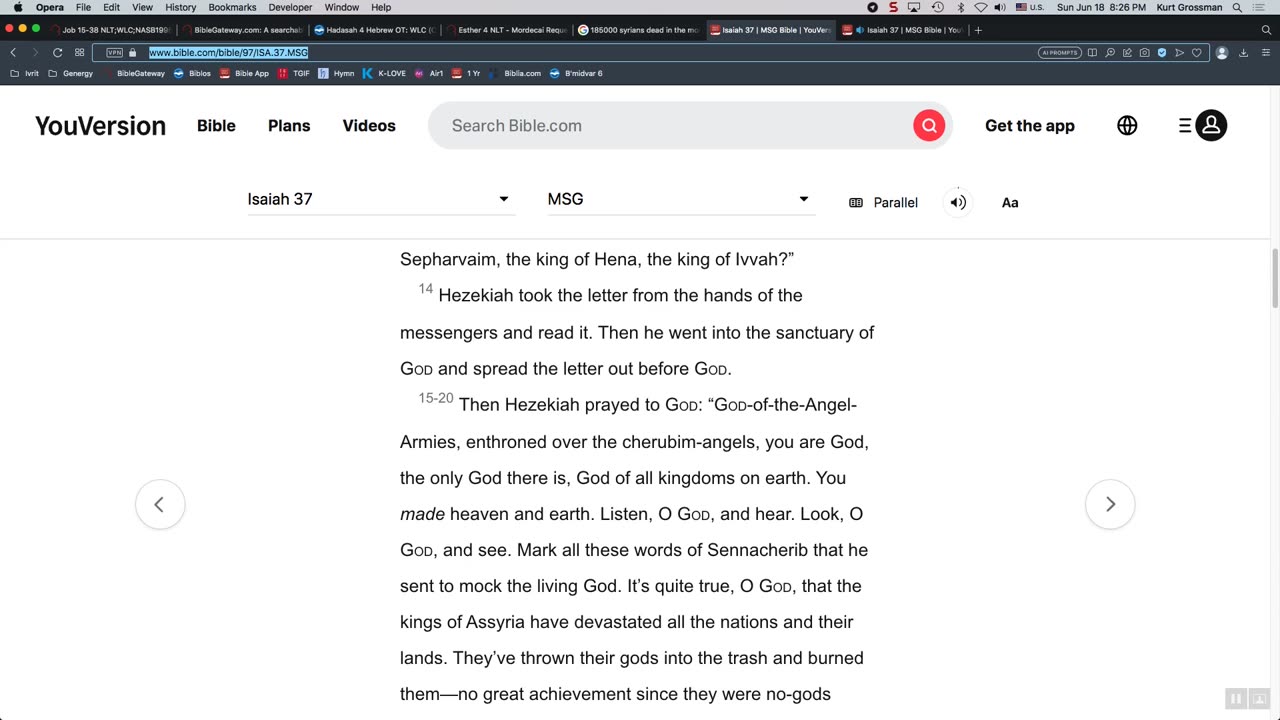Open the Opera menu in menu bar
This screenshot has height=720, width=1280.
(49, 7)
